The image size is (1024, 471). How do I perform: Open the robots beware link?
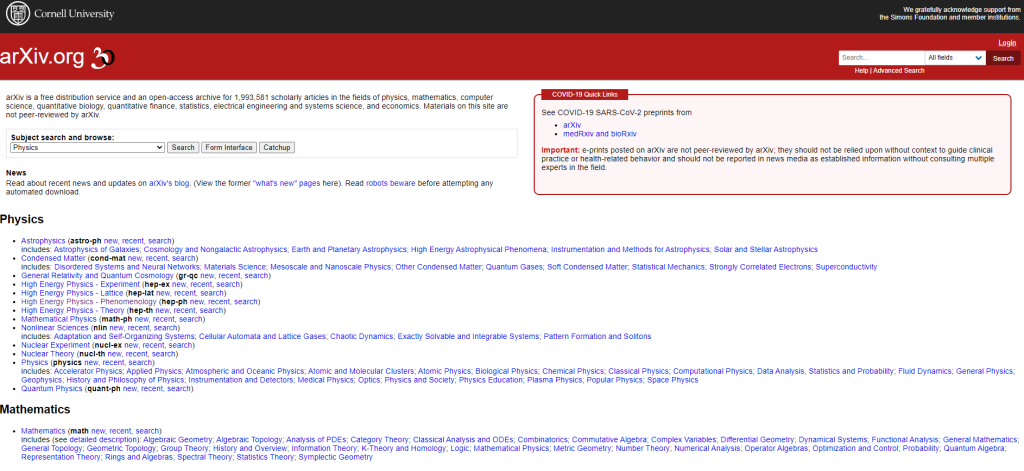[391, 184]
